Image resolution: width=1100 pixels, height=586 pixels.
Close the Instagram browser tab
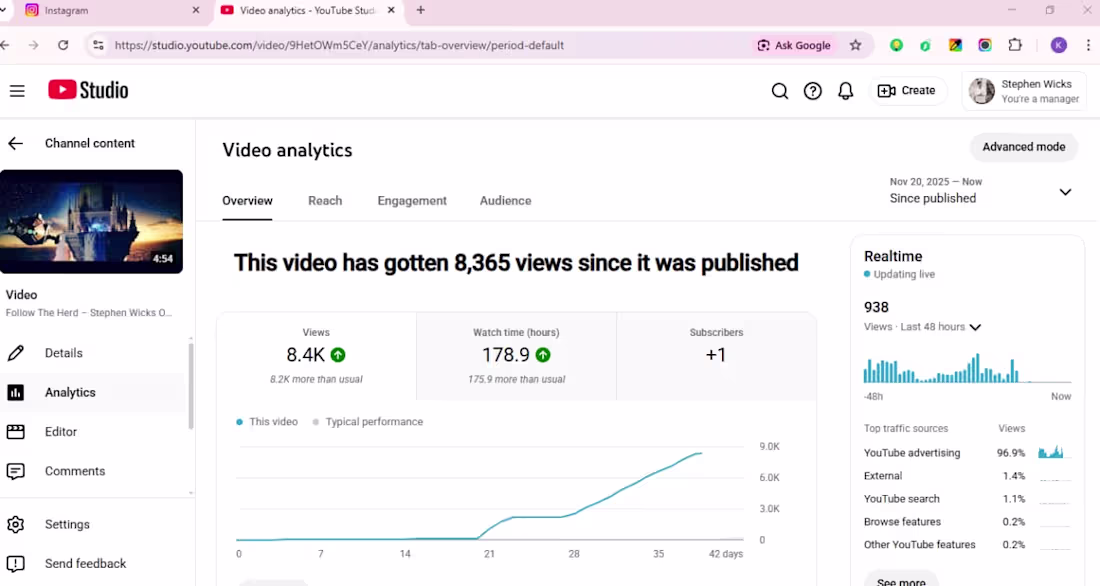[196, 11]
